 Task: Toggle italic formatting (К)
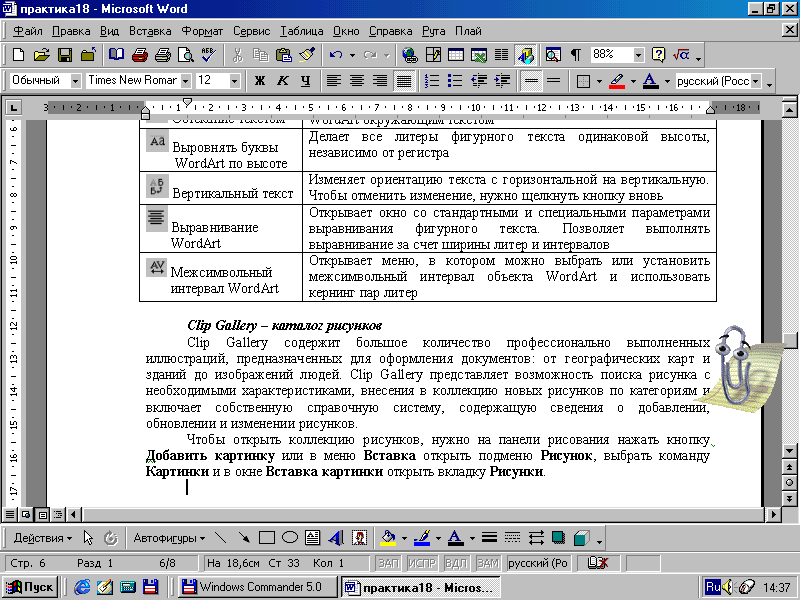click(283, 81)
